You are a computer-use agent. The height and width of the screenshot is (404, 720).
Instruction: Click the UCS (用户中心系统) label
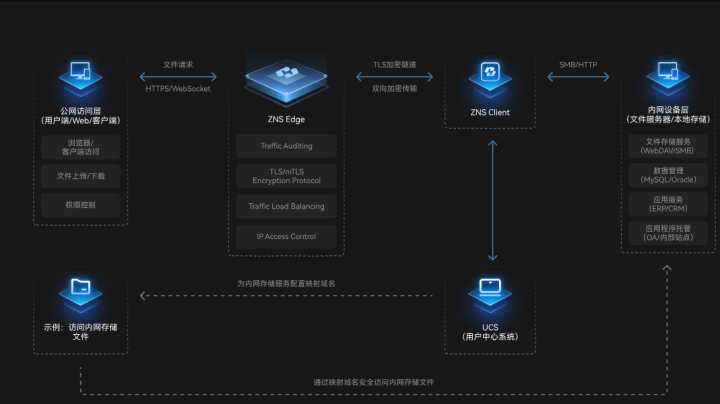[490, 332]
